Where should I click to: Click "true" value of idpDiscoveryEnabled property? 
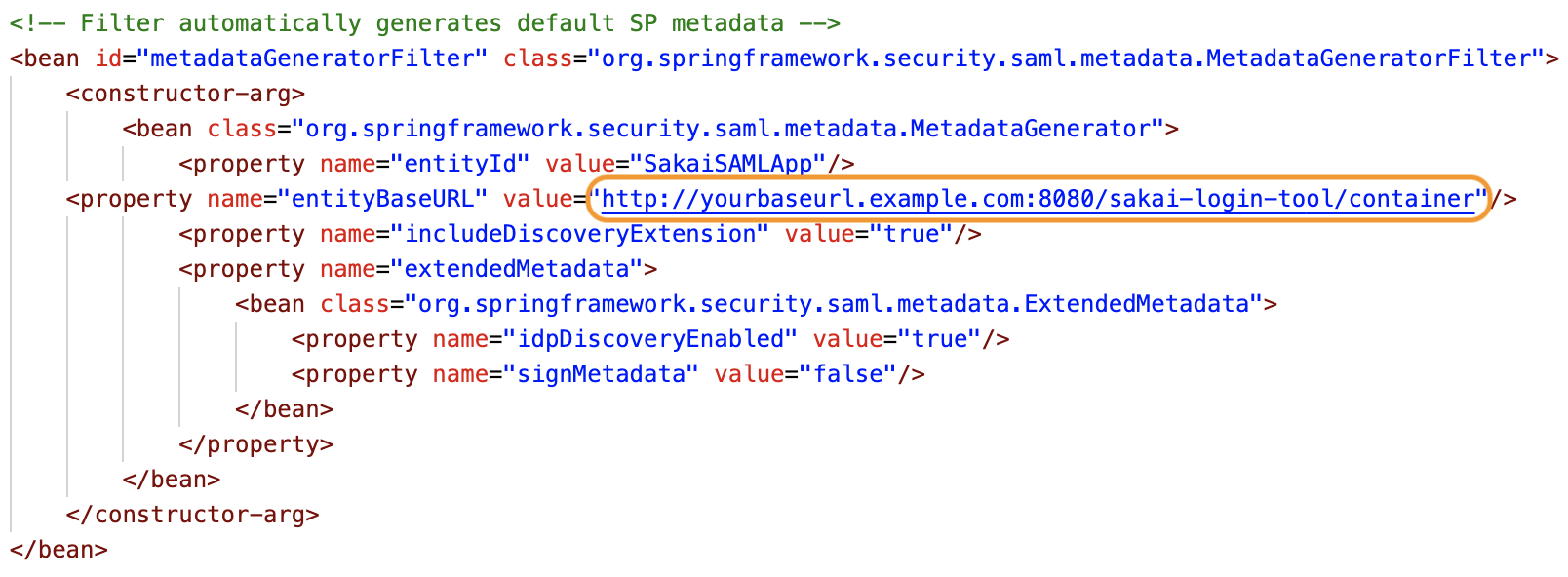(x=939, y=339)
